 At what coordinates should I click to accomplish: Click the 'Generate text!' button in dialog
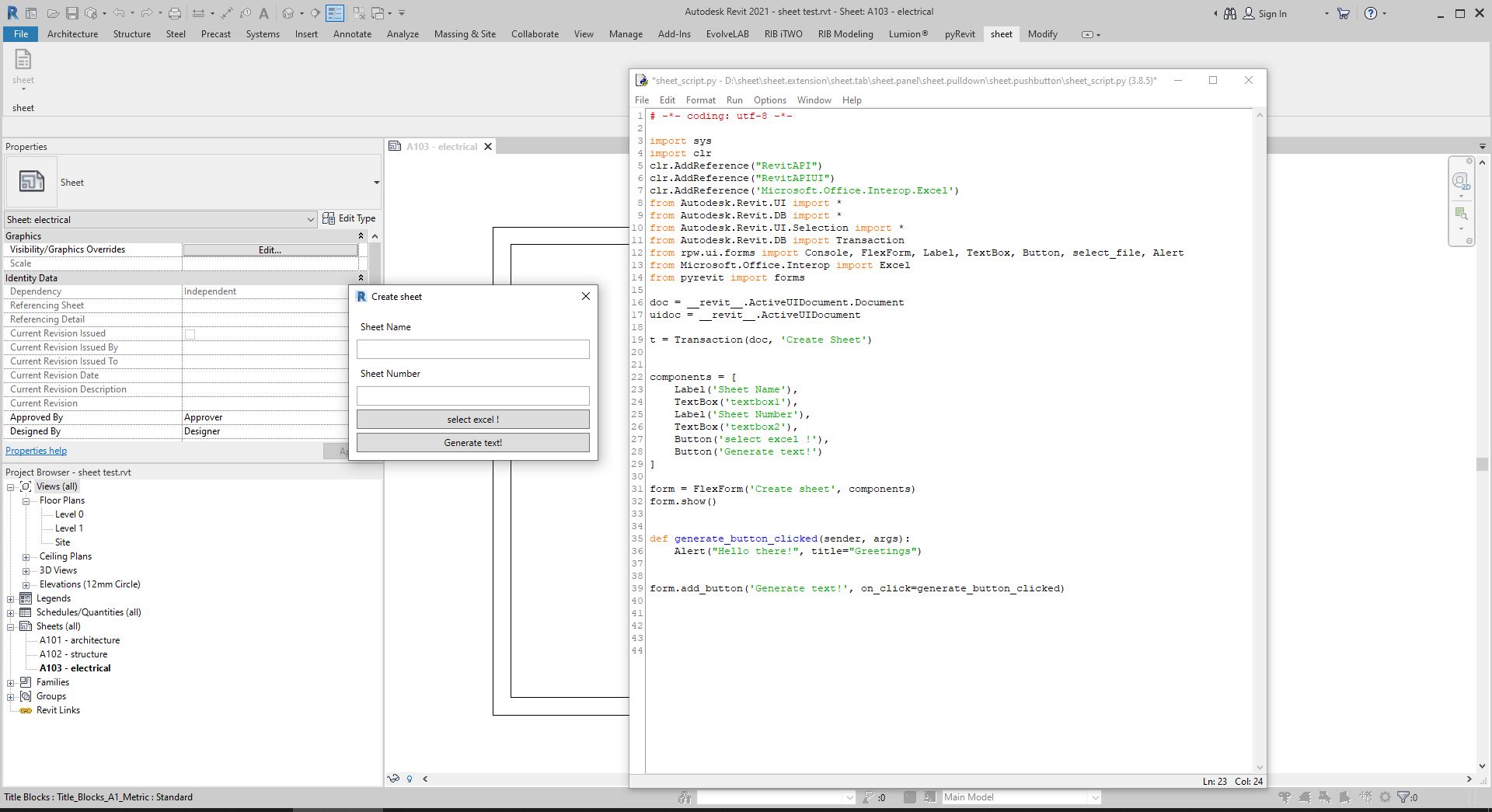pos(473,443)
